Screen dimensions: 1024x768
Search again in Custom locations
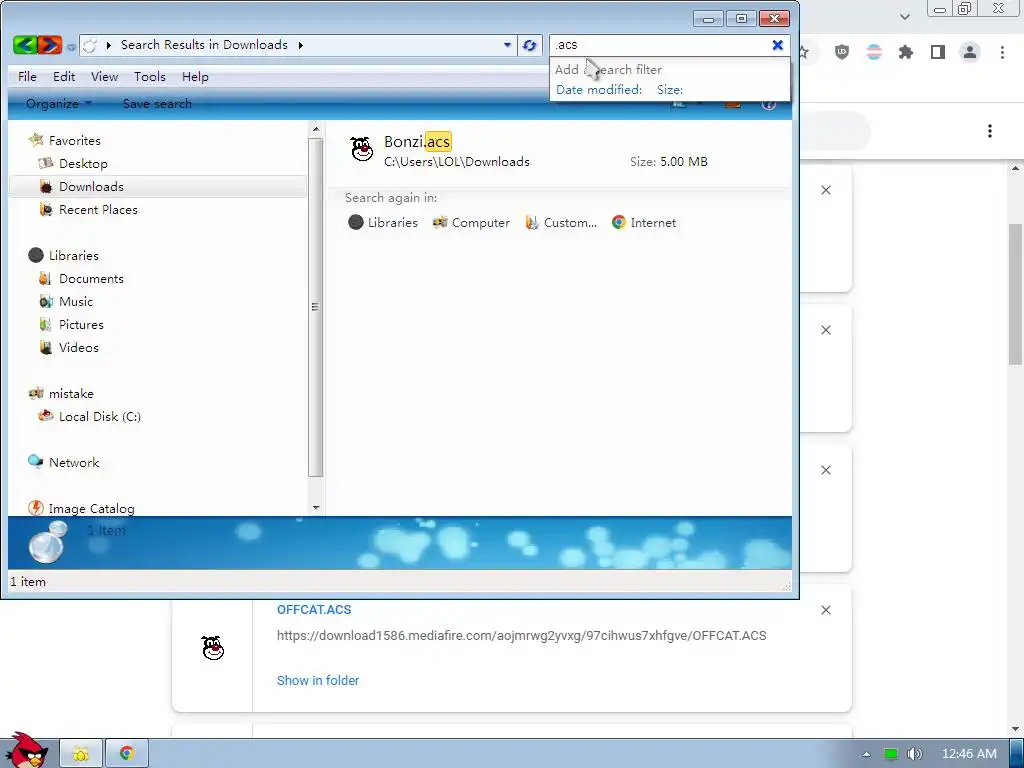click(561, 223)
